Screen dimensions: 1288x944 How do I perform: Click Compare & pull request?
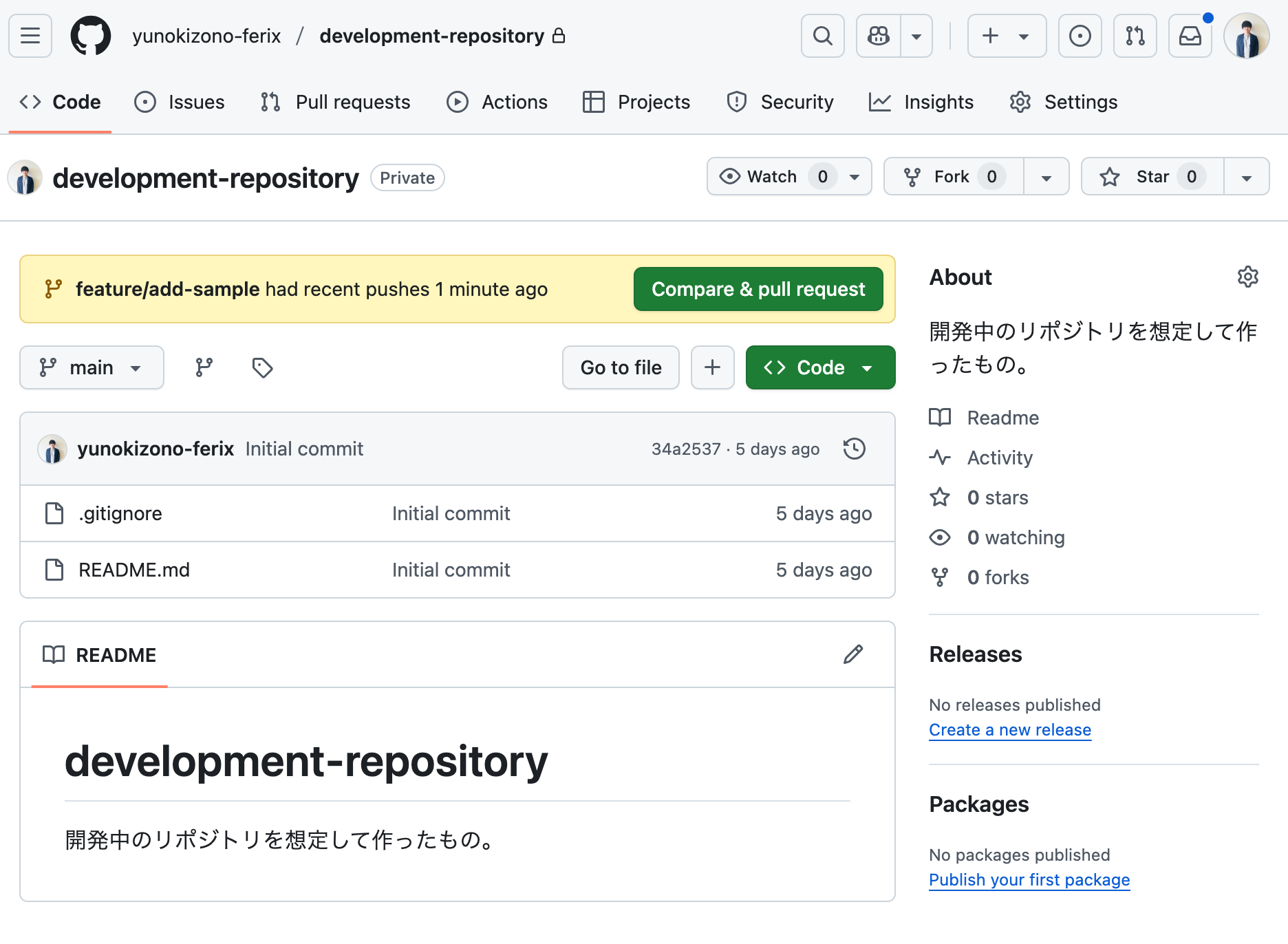tap(758, 289)
